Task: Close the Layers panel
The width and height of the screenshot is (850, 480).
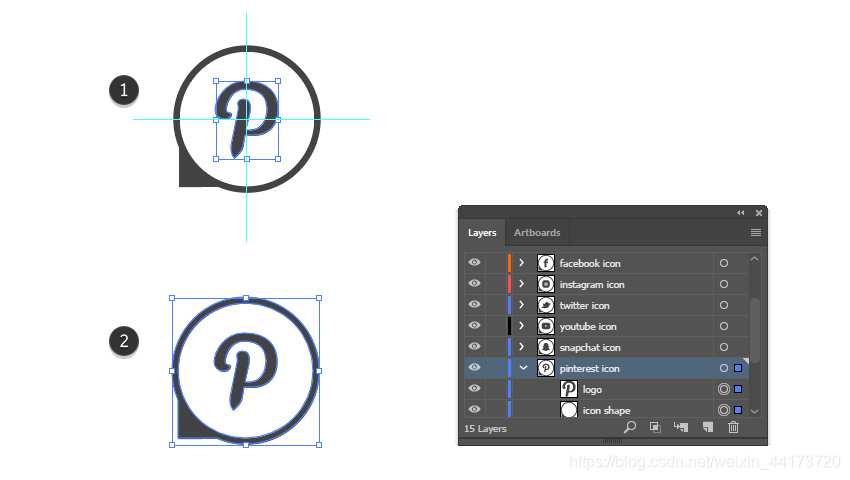Action: click(759, 213)
